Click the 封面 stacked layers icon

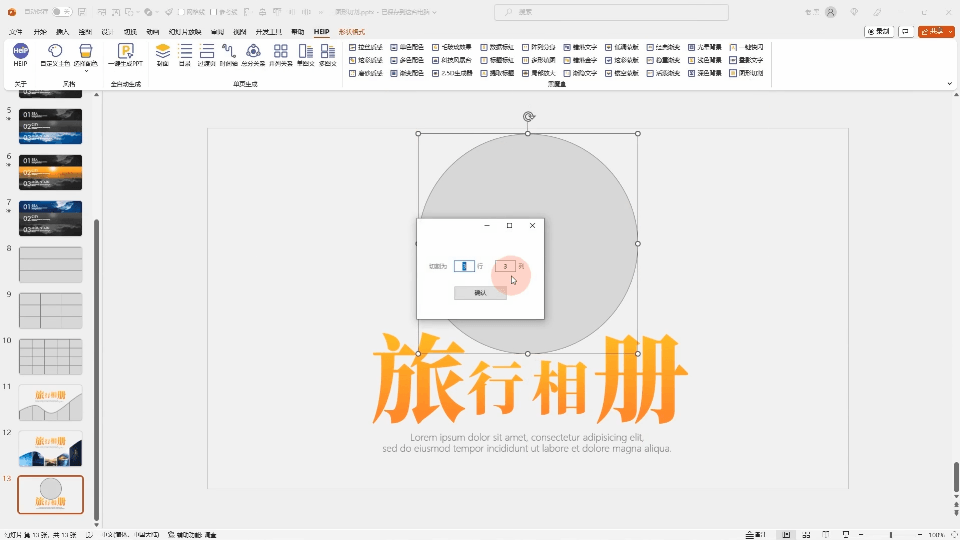(x=162, y=51)
